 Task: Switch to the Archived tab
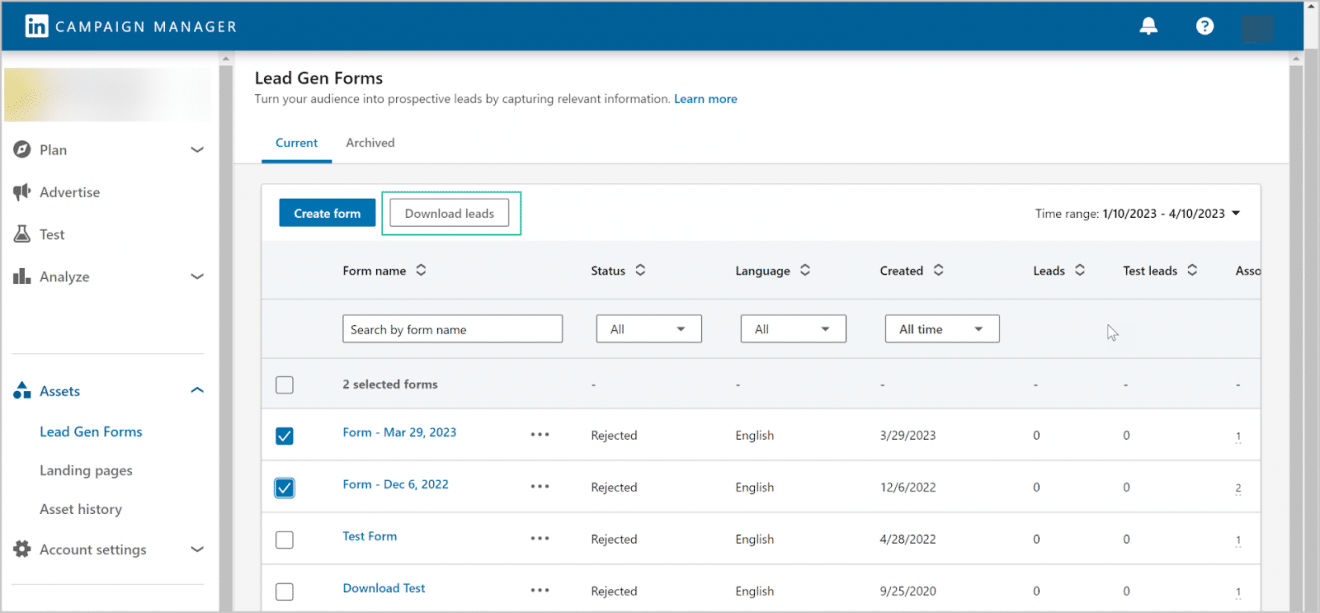tap(370, 142)
